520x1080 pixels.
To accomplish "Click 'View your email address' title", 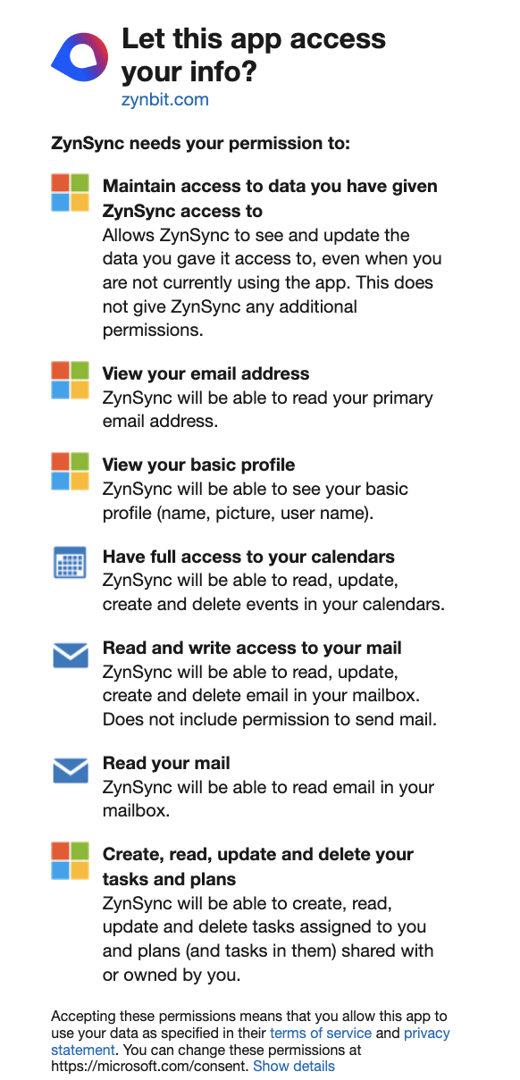I will 206,373.
